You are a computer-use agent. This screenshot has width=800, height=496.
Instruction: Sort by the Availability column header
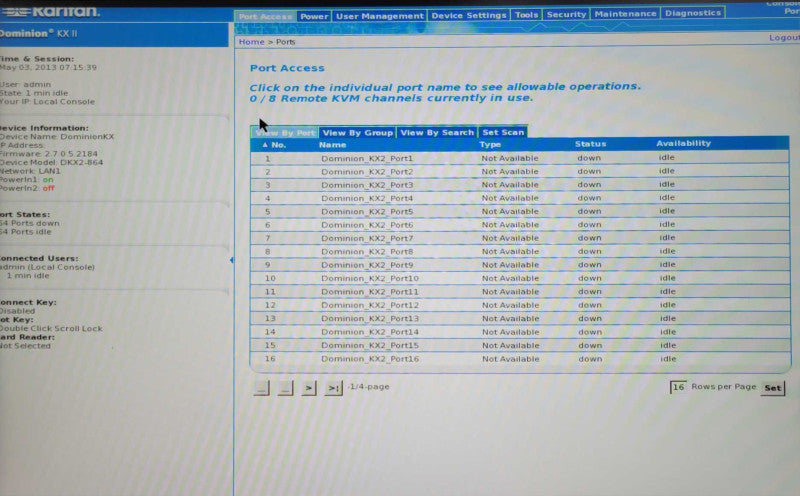(x=683, y=143)
